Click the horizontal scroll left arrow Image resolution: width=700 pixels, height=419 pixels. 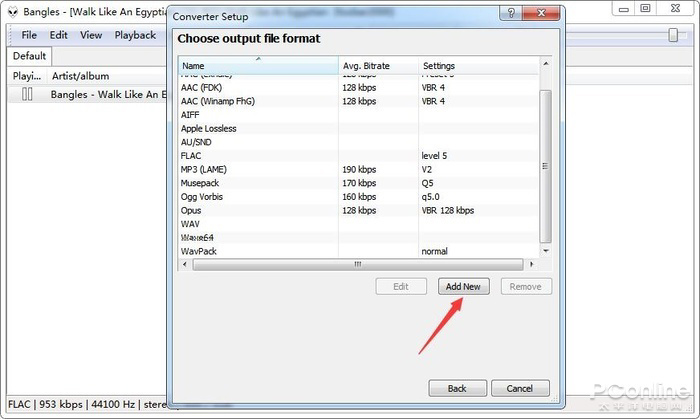point(185,264)
